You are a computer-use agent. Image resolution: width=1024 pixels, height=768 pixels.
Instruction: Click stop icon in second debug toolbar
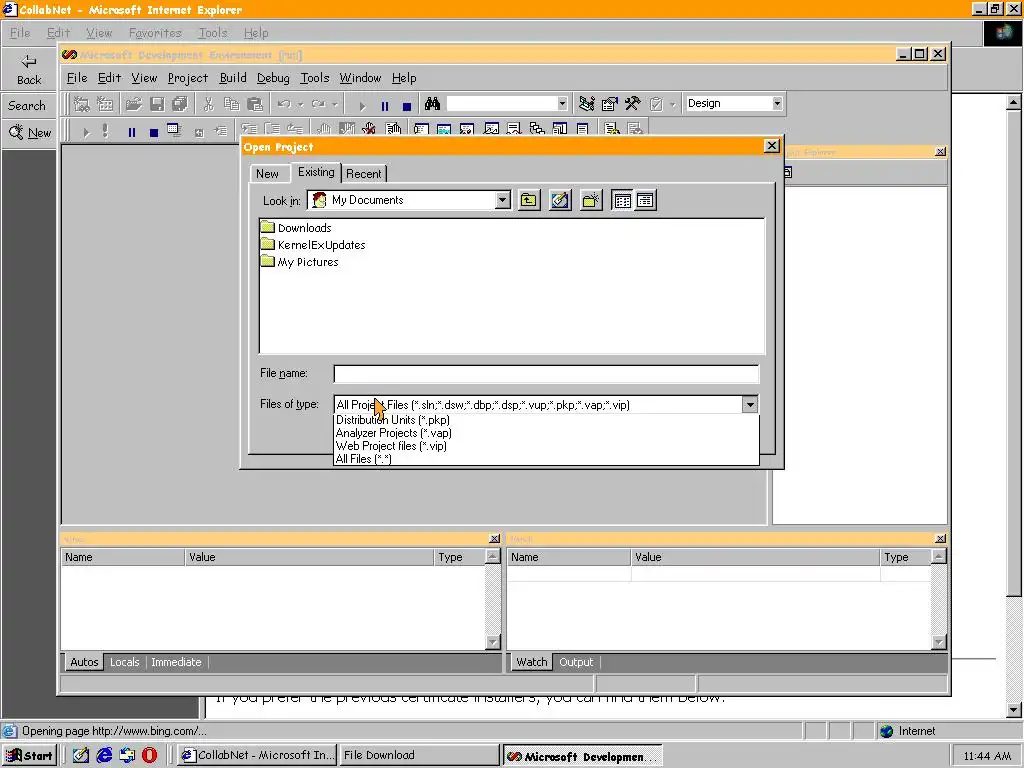[x=153, y=133]
